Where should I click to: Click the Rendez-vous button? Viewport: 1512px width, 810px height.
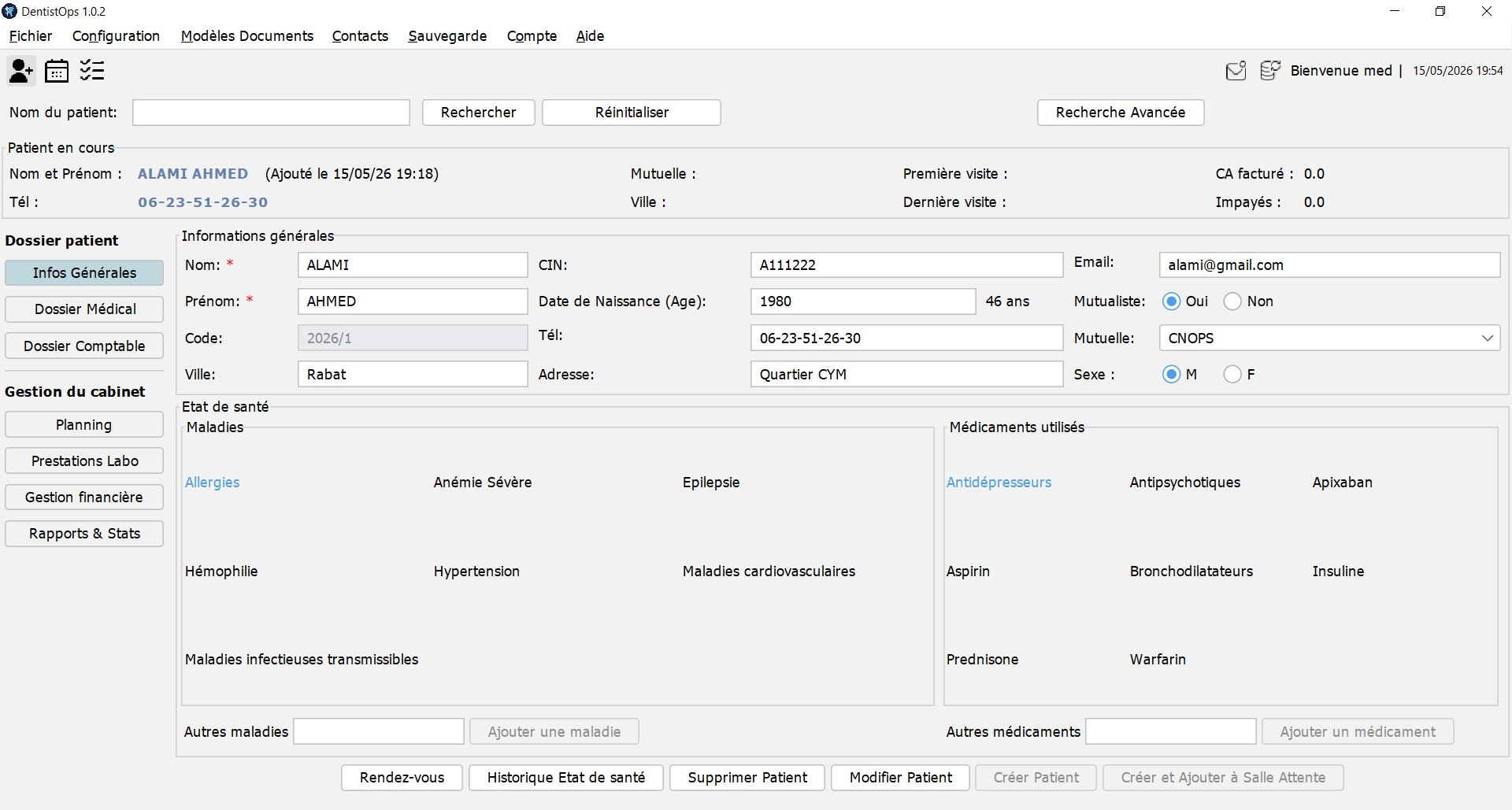pos(402,778)
